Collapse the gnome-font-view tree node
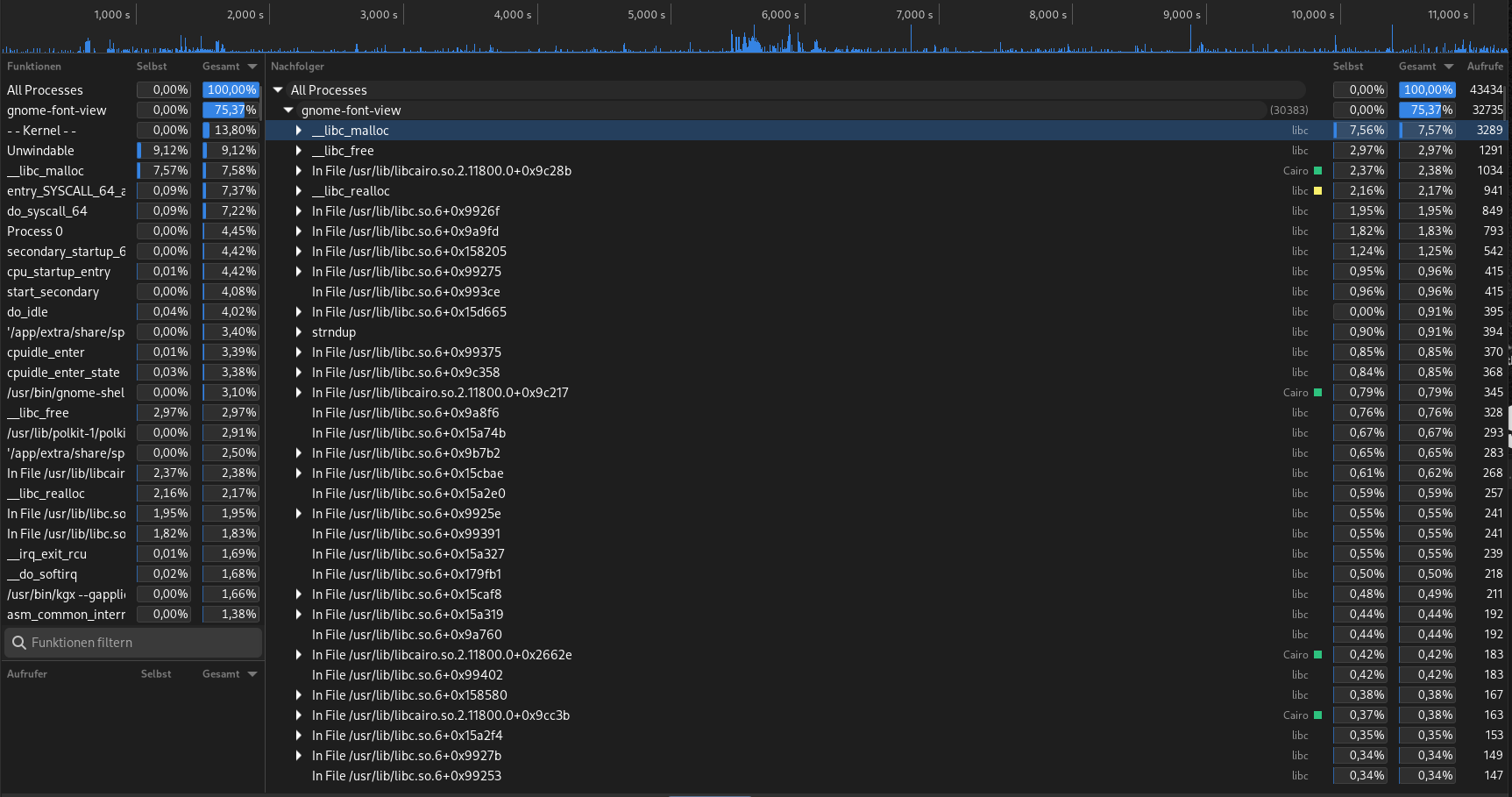The image size is (1512, 797). (288, 110)
